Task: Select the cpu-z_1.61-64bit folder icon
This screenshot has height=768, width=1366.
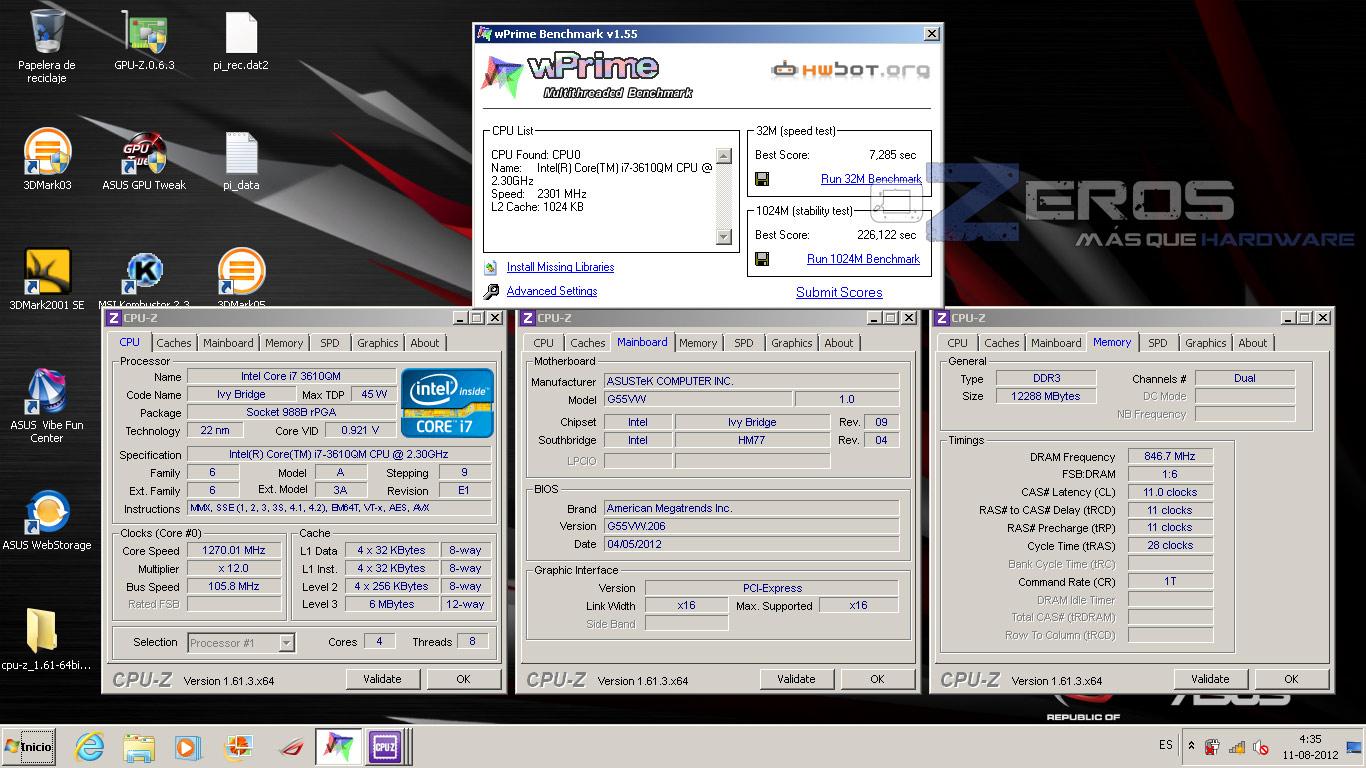Action: (42, 631)
